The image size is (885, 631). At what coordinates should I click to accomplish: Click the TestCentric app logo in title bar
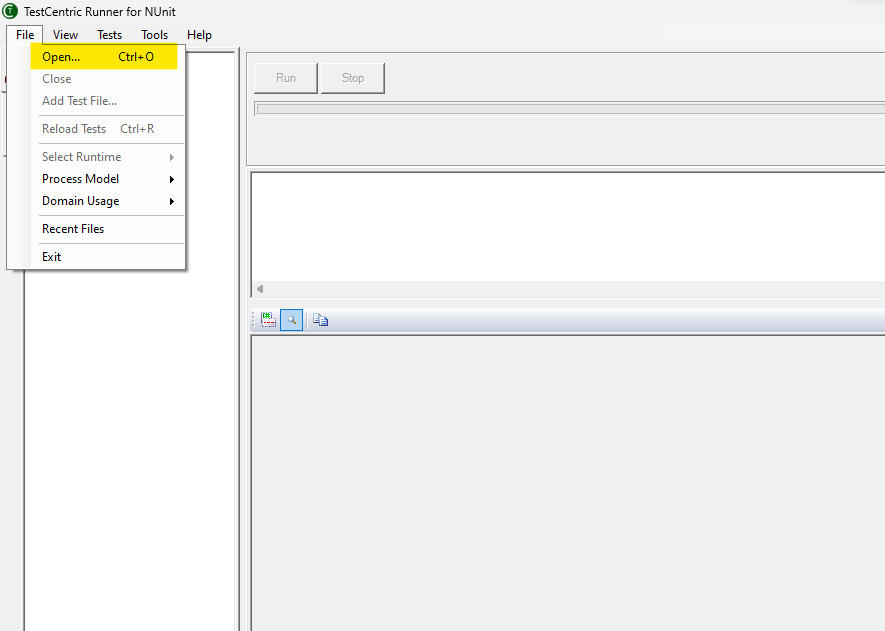pos(10,11)
